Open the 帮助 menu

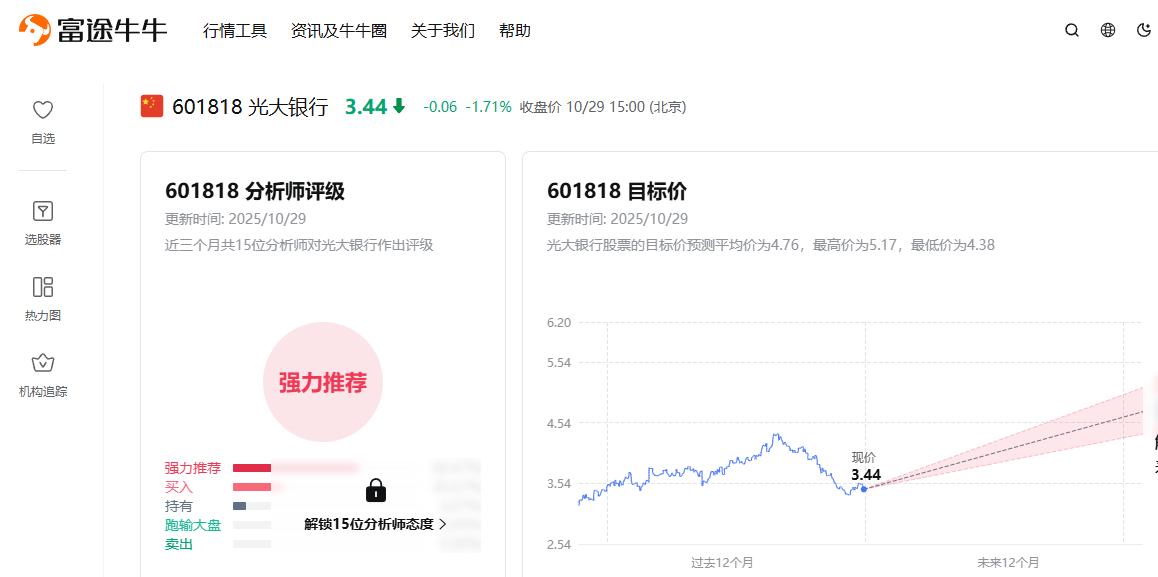(x=515, y=31)
